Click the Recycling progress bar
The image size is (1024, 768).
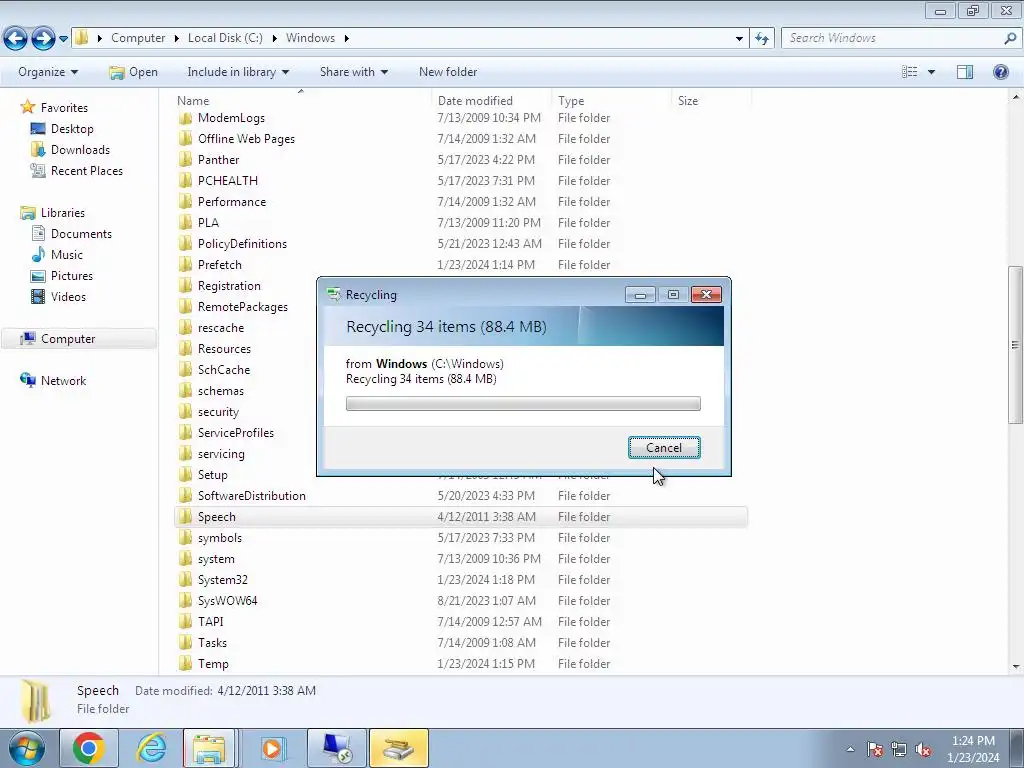click(x=523, y=404)
